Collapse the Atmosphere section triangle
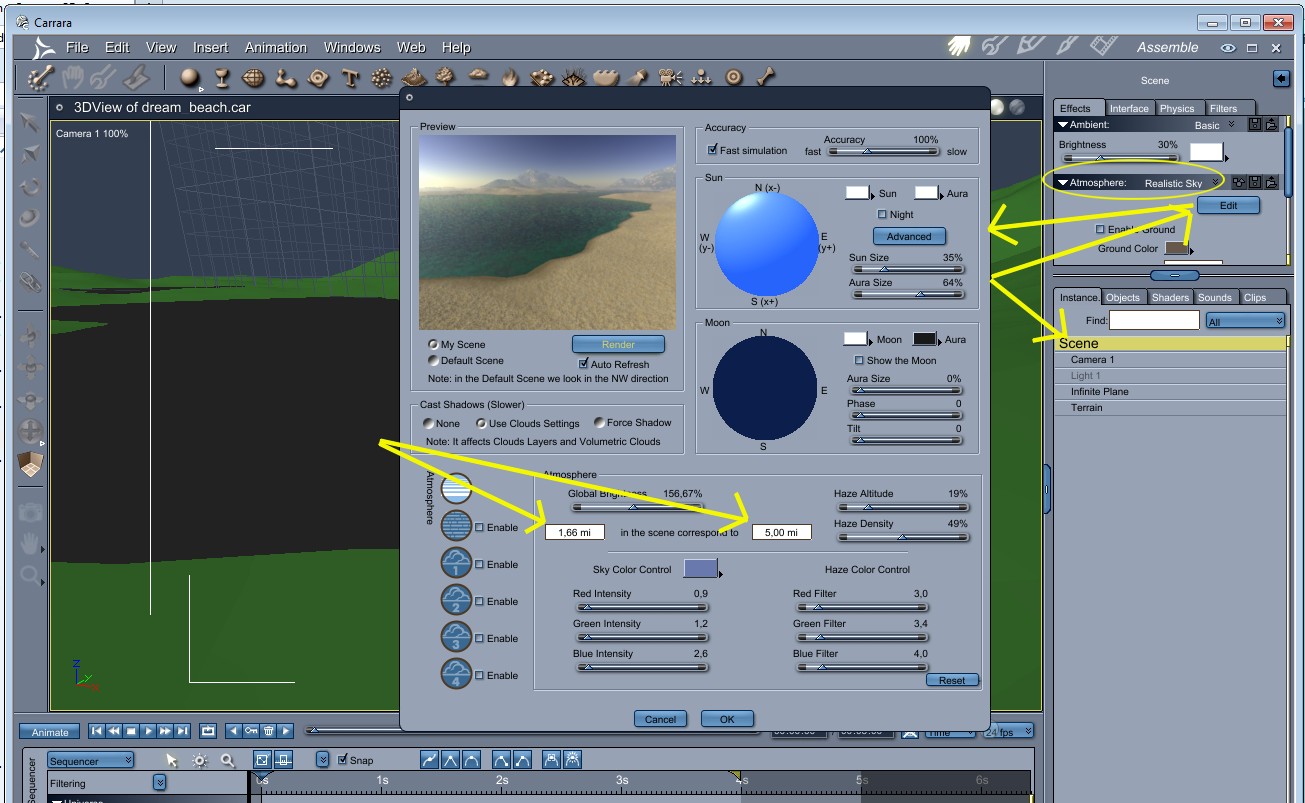 1063,183
